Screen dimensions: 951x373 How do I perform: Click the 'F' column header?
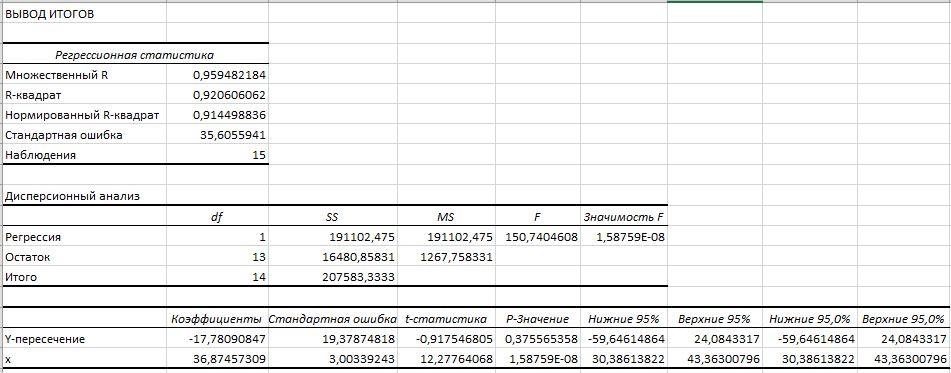[x=538, y=216]
